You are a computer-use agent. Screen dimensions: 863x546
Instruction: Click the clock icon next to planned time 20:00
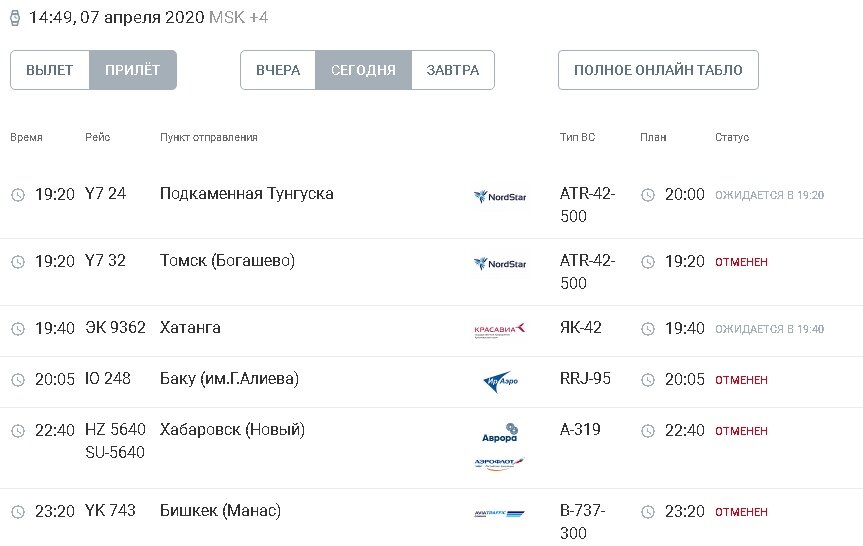[648, 195]
